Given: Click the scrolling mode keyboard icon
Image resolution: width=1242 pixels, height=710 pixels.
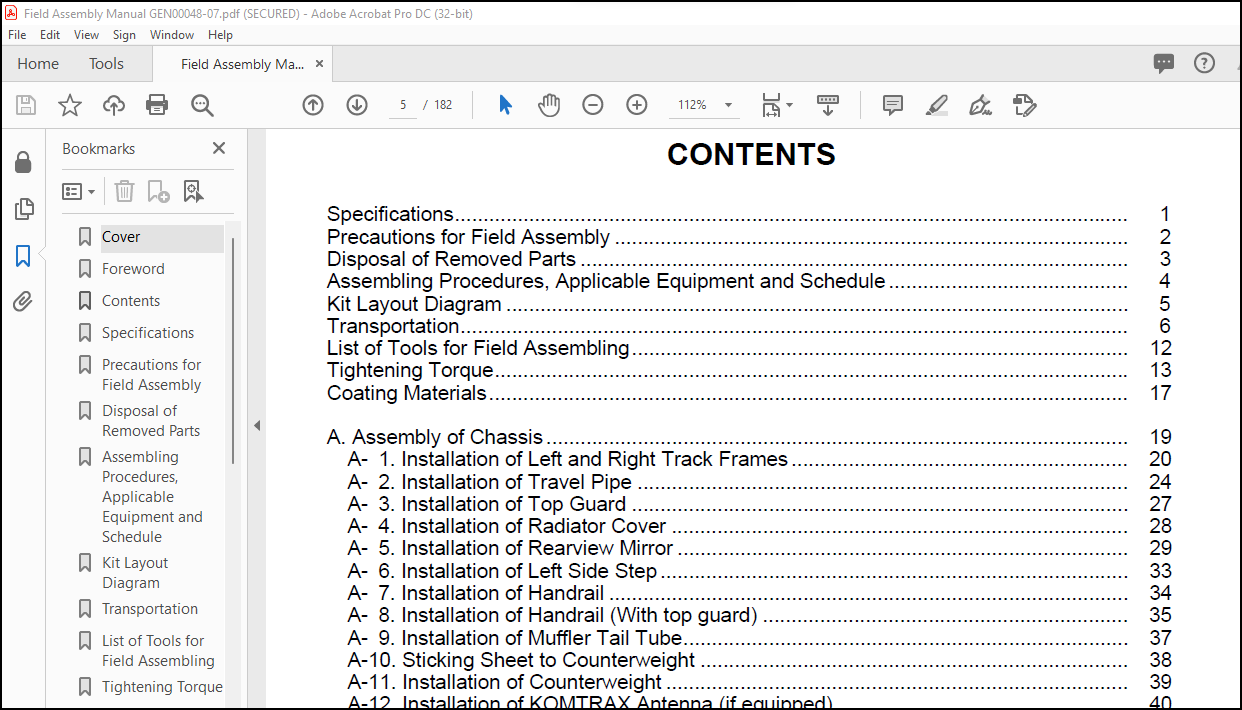Looking at the screenshot, I should [x=828, y=105].
